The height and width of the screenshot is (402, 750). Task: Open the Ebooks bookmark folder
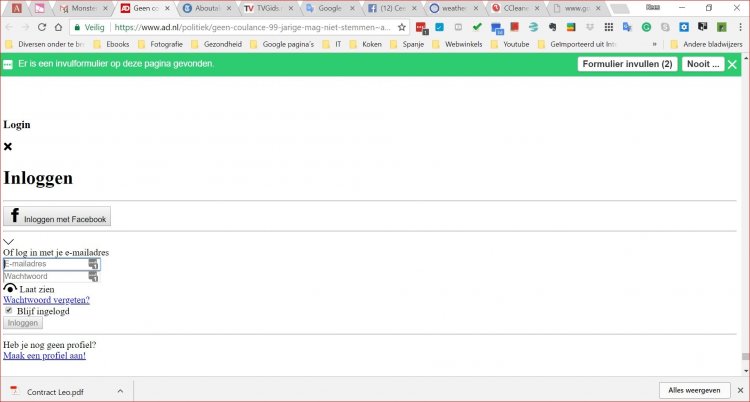click(x=111, y=44)
